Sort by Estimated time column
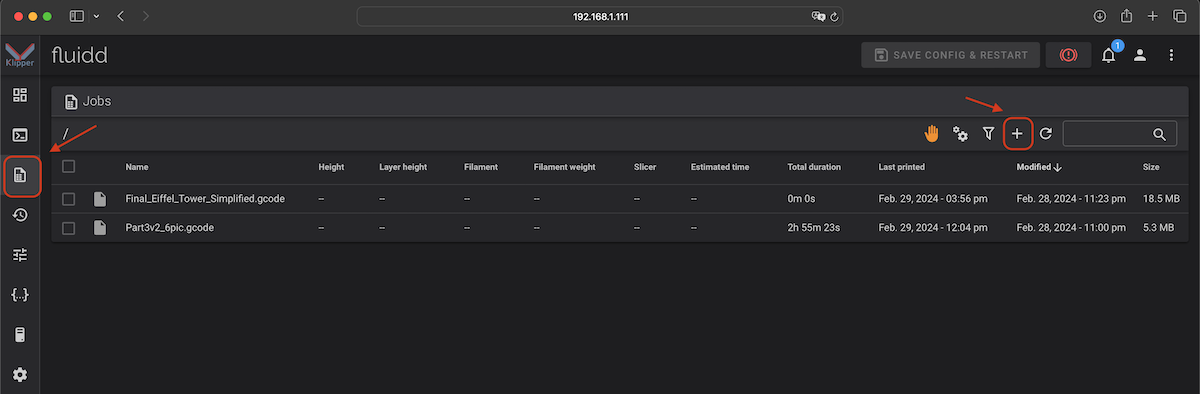 [720, 167]
